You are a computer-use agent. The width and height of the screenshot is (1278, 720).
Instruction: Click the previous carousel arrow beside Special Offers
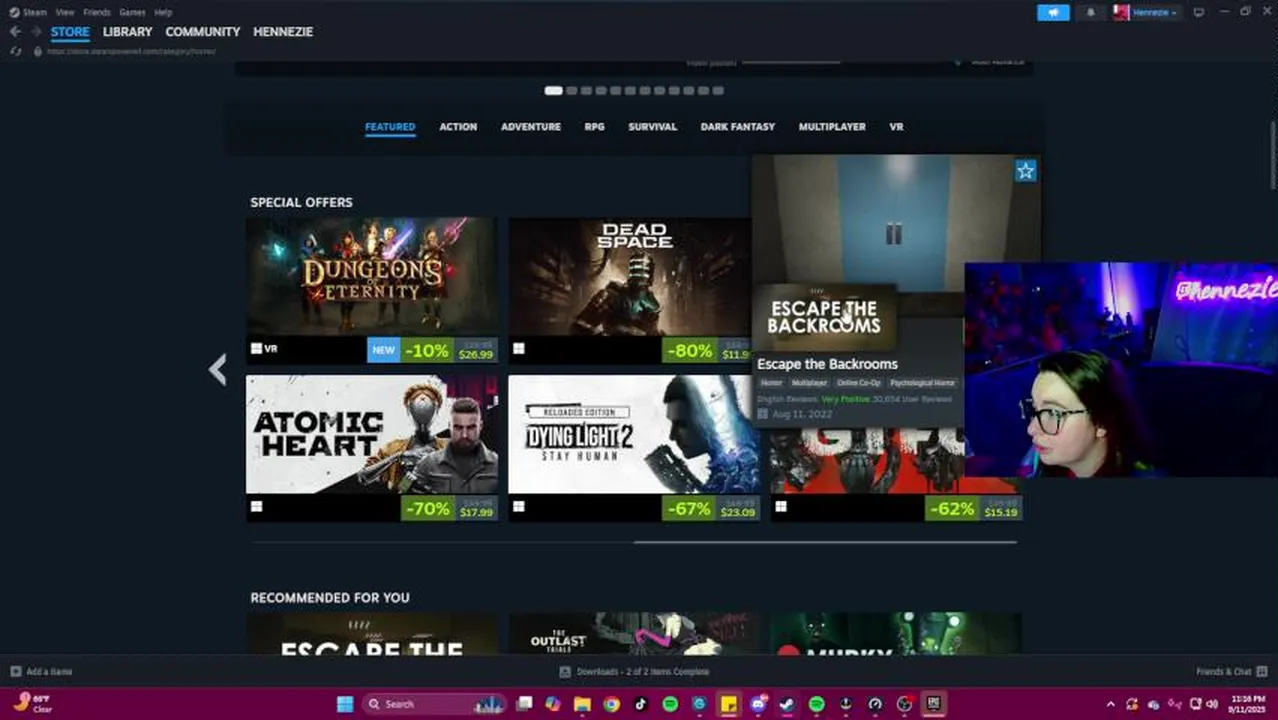click(218, 370)
